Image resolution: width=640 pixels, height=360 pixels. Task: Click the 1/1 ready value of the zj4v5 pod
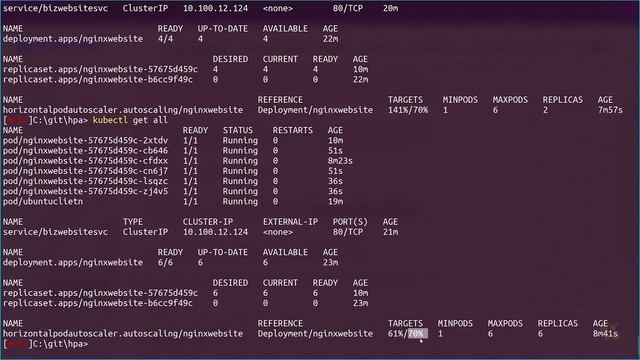190,191
